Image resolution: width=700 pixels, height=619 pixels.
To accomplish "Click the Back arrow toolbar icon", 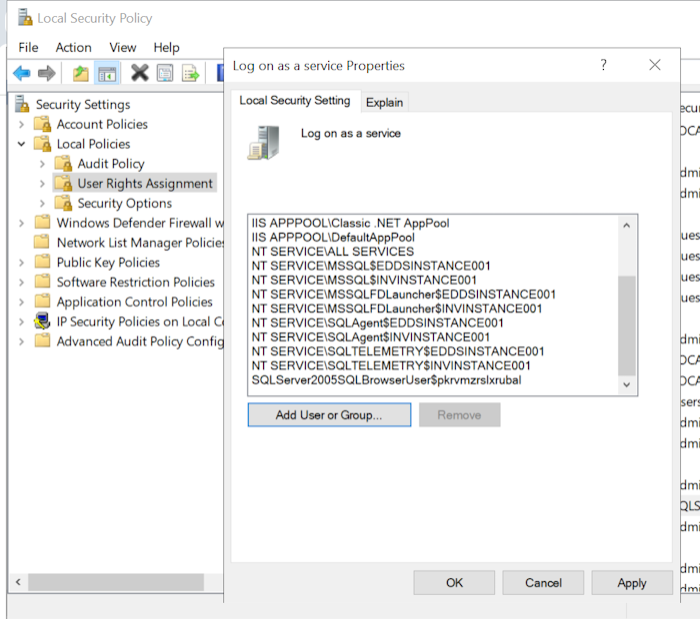I will (x=21, y=73).
